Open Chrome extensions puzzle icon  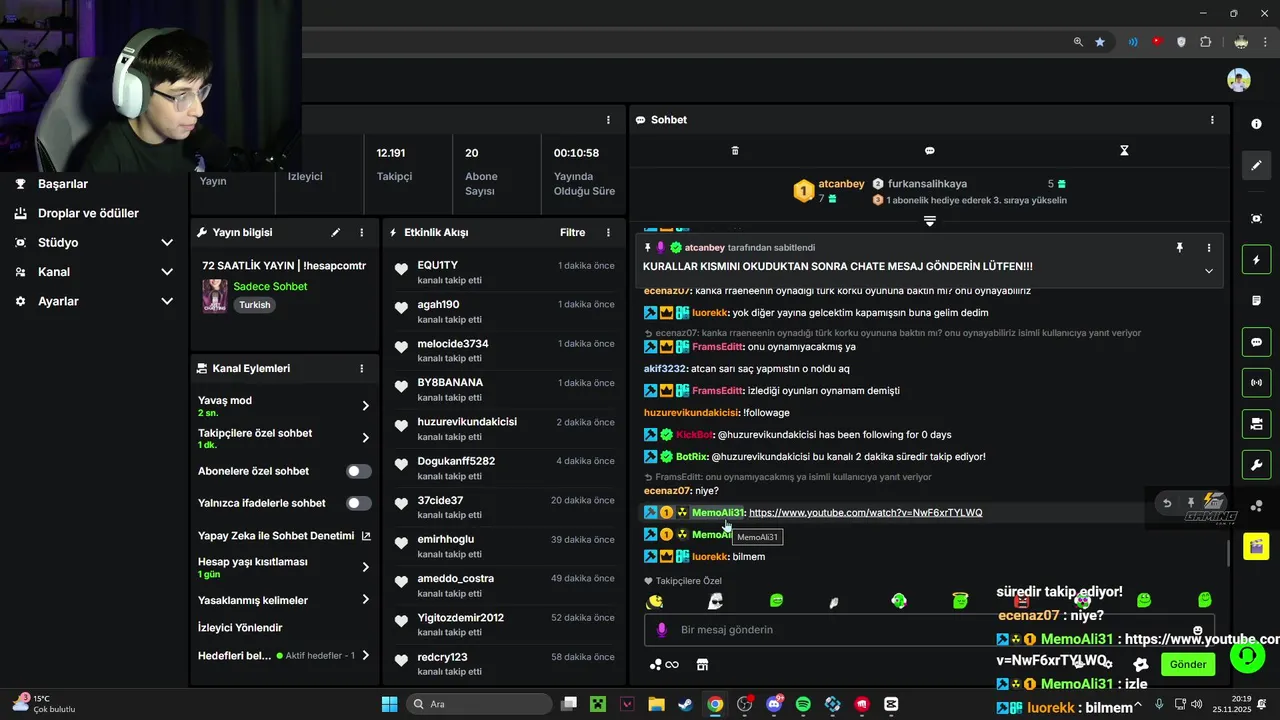tap(1205, 42)
